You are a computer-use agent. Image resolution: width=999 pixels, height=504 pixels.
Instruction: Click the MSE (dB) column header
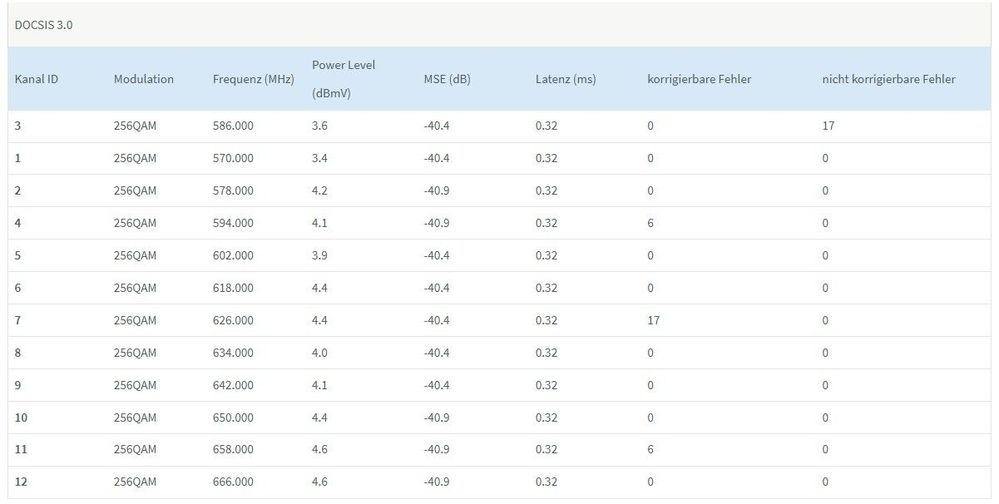click(446, 79)
